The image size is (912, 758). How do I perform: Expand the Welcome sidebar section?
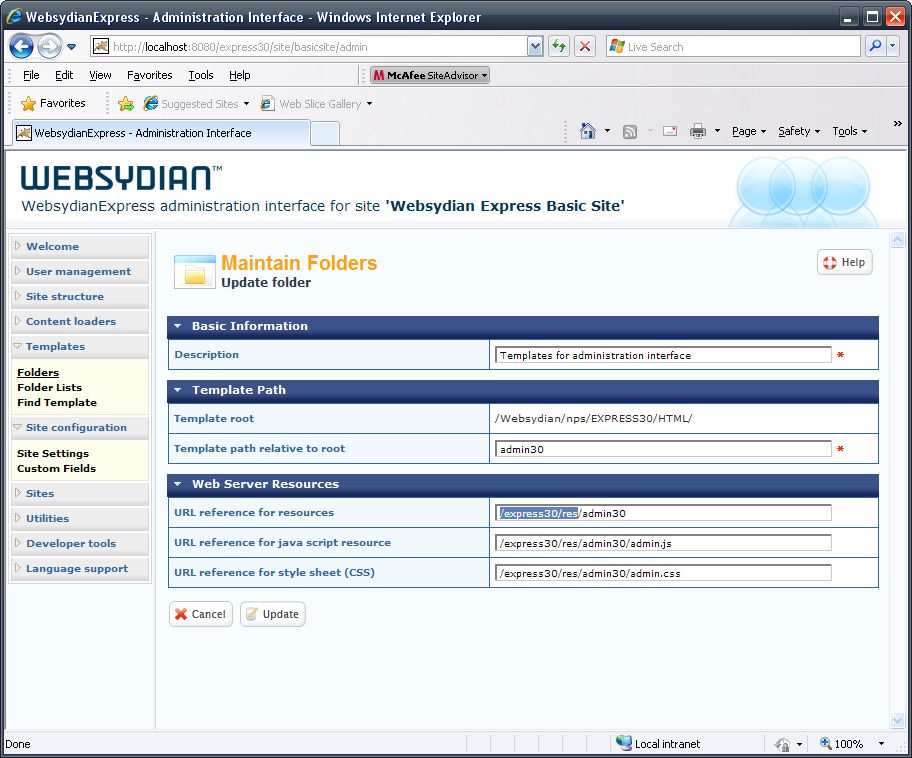point(80,246)
